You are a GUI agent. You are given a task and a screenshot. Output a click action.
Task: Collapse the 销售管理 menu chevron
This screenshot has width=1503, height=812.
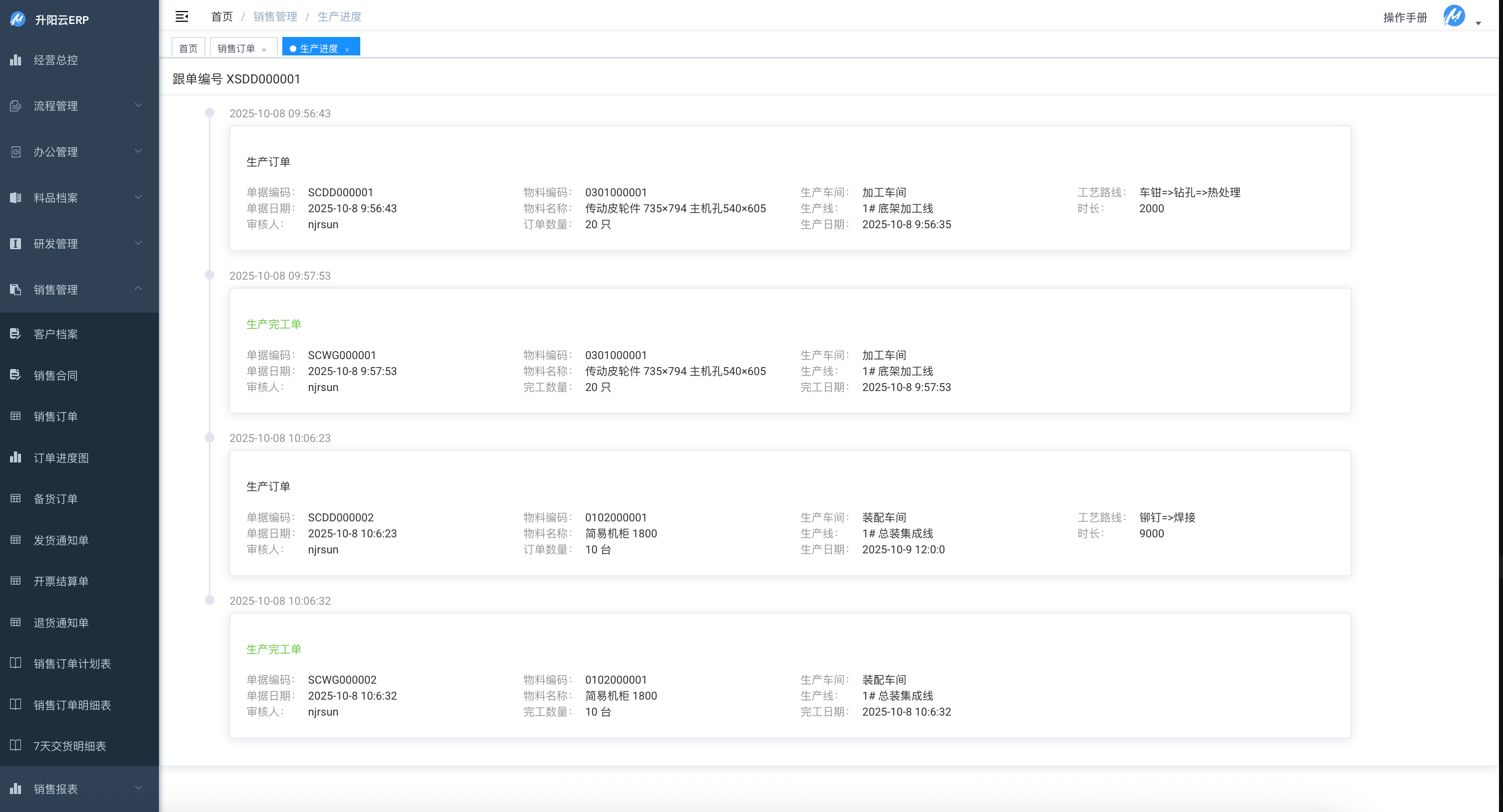[x=138, y=289]
